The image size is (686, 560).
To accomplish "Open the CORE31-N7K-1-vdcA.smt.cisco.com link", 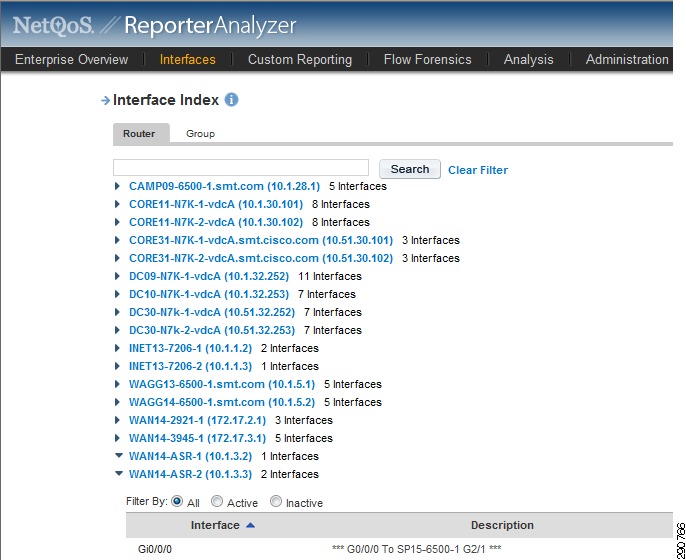I will click(261, 240).
